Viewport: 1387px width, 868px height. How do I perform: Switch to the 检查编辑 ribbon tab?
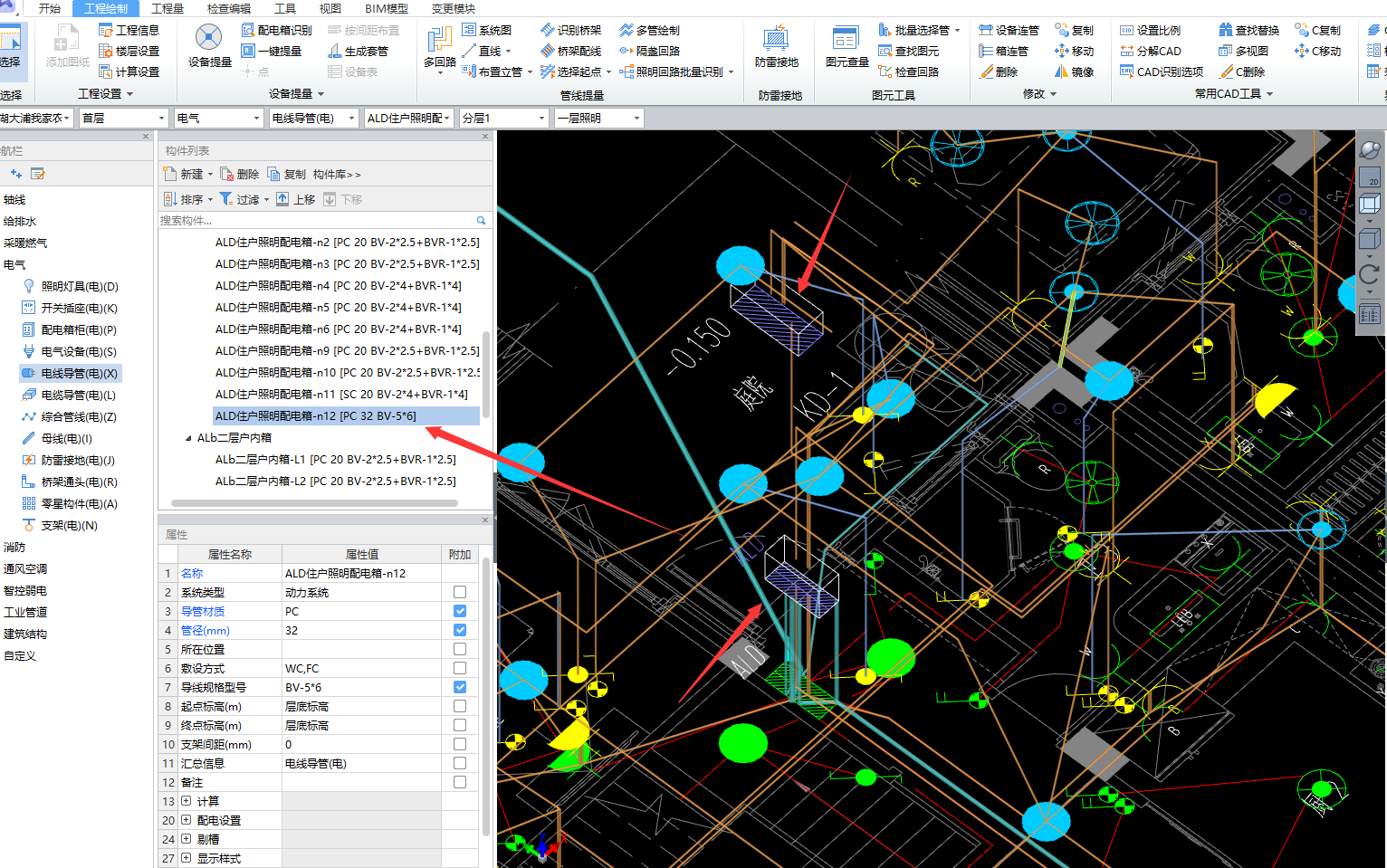(229, 8)
